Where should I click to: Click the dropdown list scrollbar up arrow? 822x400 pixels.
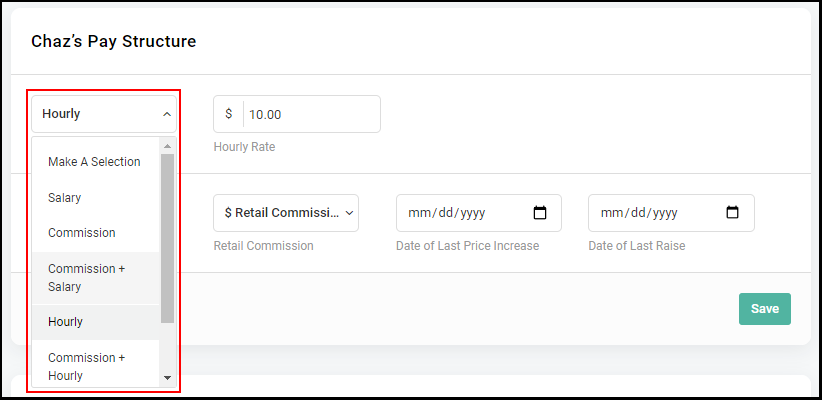tap(167, 146)
